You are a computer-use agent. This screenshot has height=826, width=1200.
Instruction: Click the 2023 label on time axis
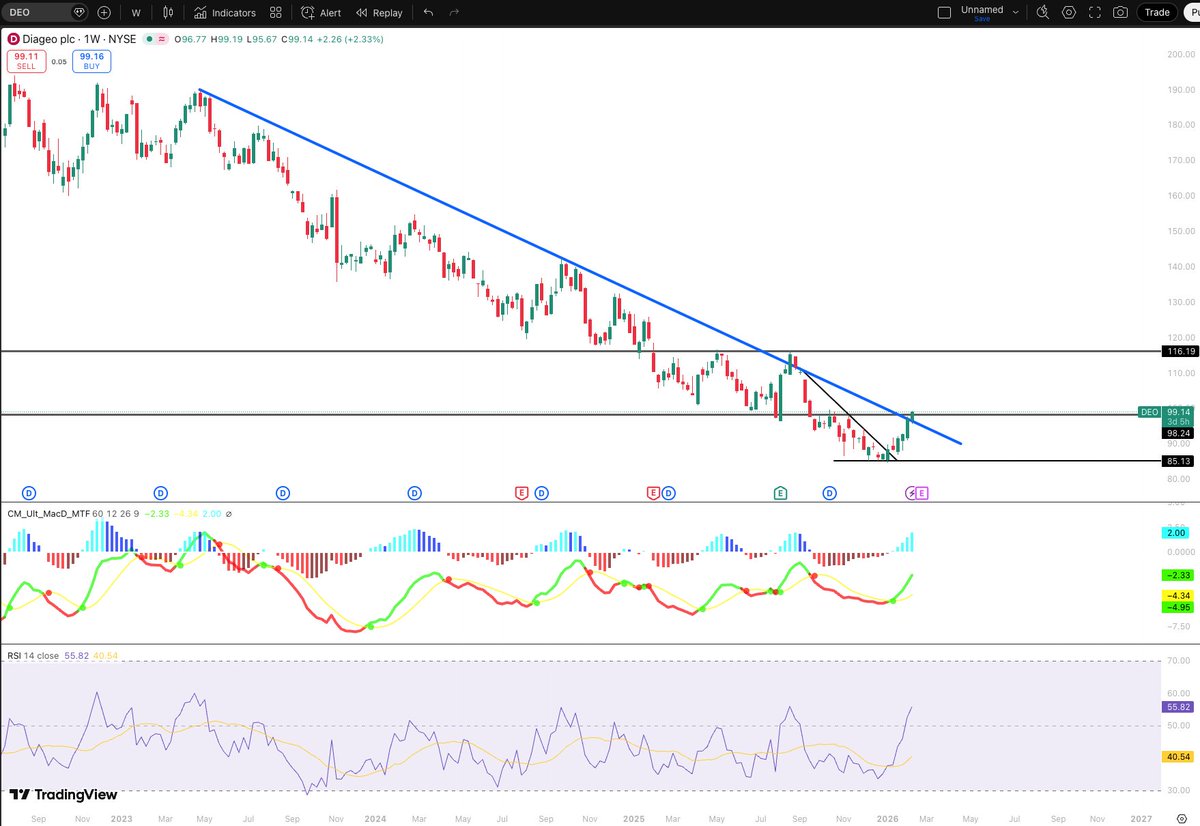[x=121, y=818]
